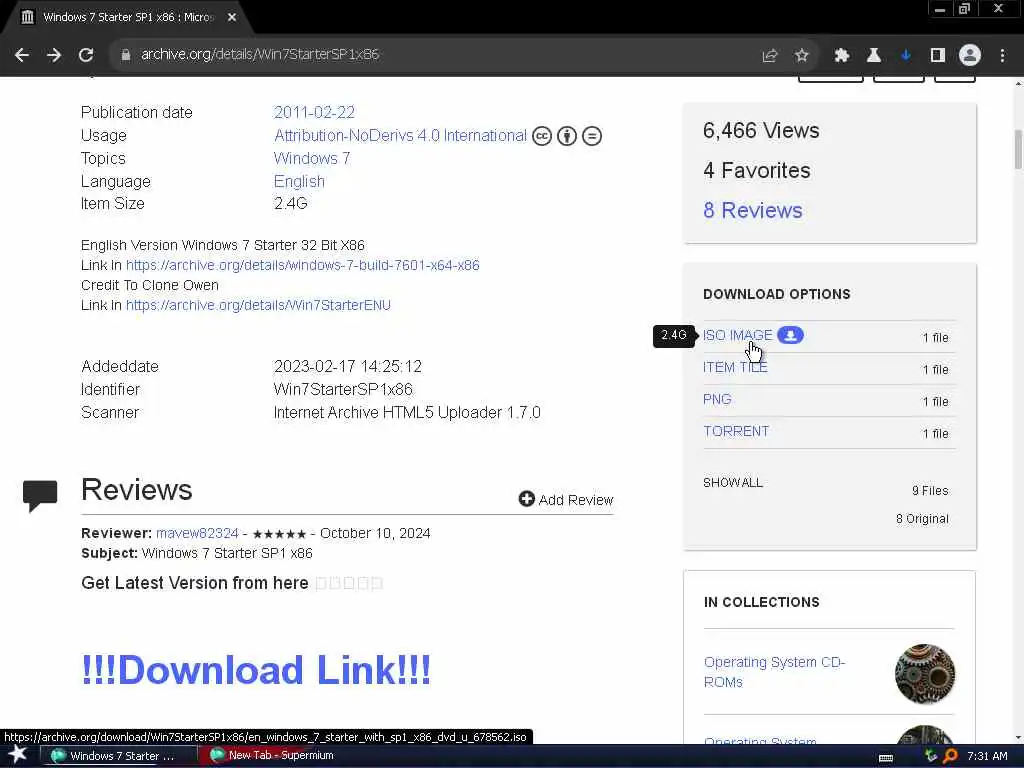Viewport: 1024px width, 768px height.
Task: Download the ISO IMAGE file
Action: click(737, 335)
